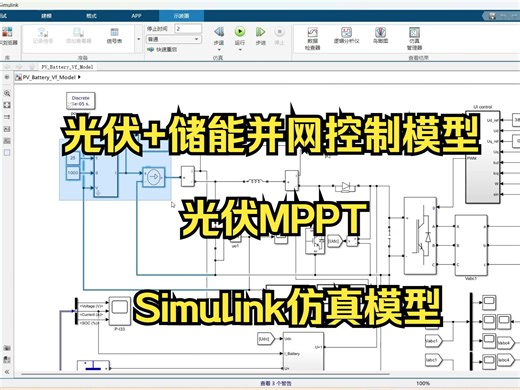520x390 pixels.
Task: Switch to the 建模 ribbon tab
Action: point(46,16)
